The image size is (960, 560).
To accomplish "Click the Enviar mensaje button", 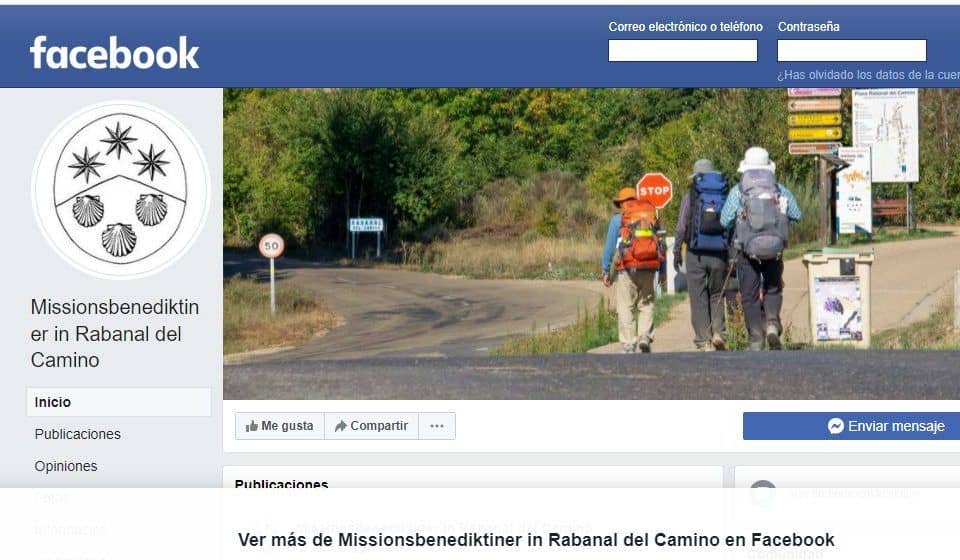I will click(852, 426).
